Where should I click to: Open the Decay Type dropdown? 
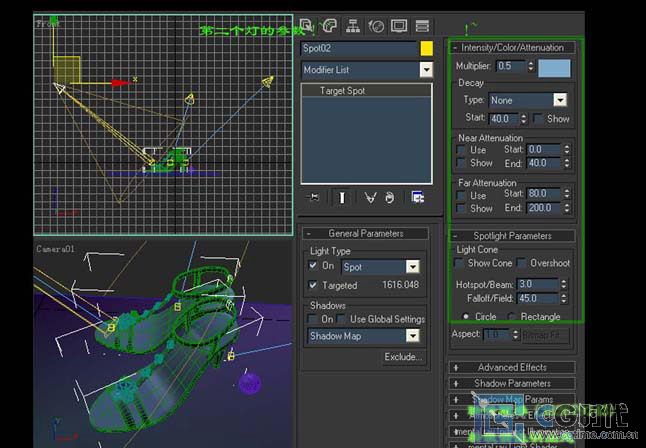559,100
